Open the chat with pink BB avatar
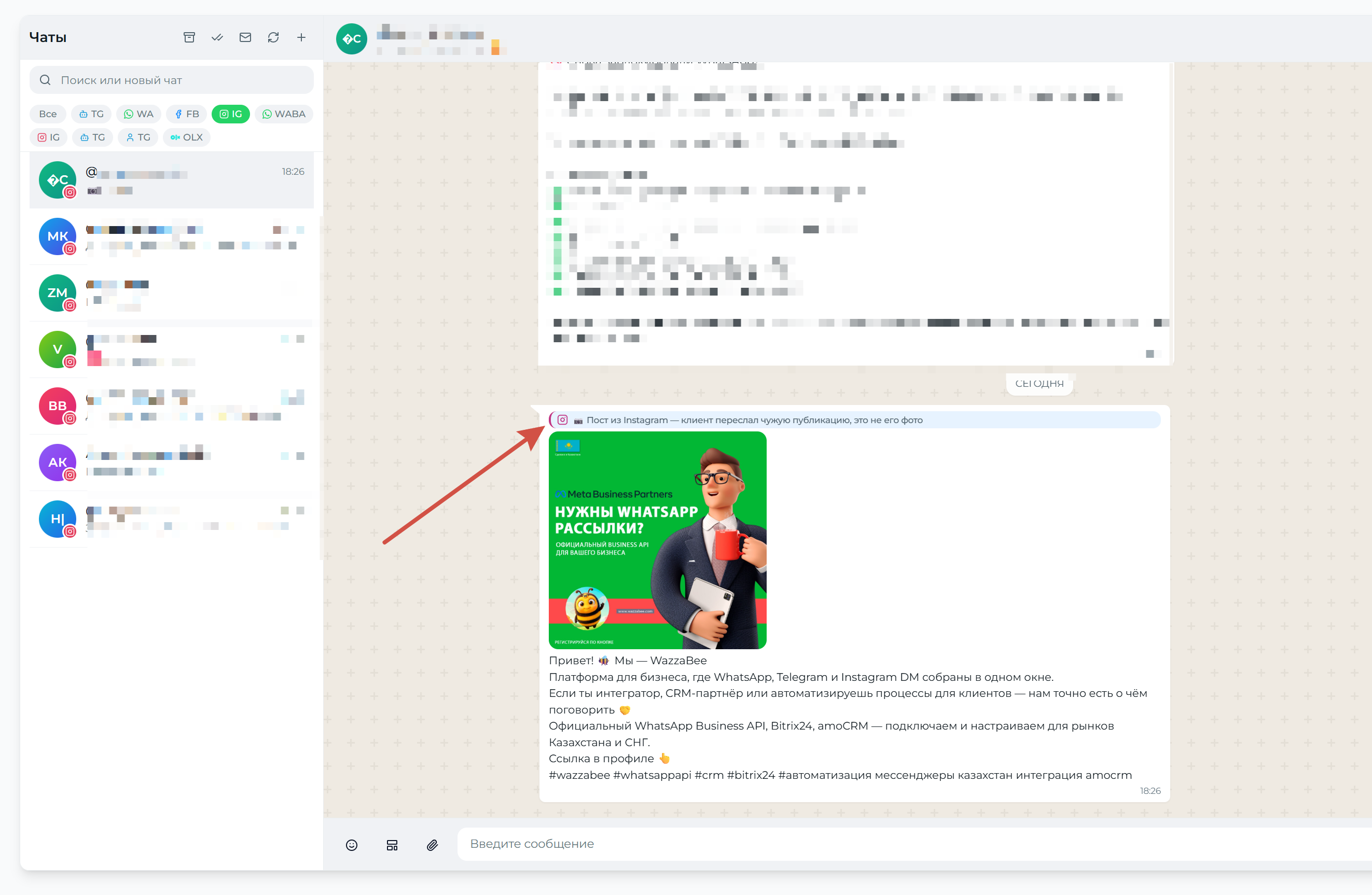 172,407
